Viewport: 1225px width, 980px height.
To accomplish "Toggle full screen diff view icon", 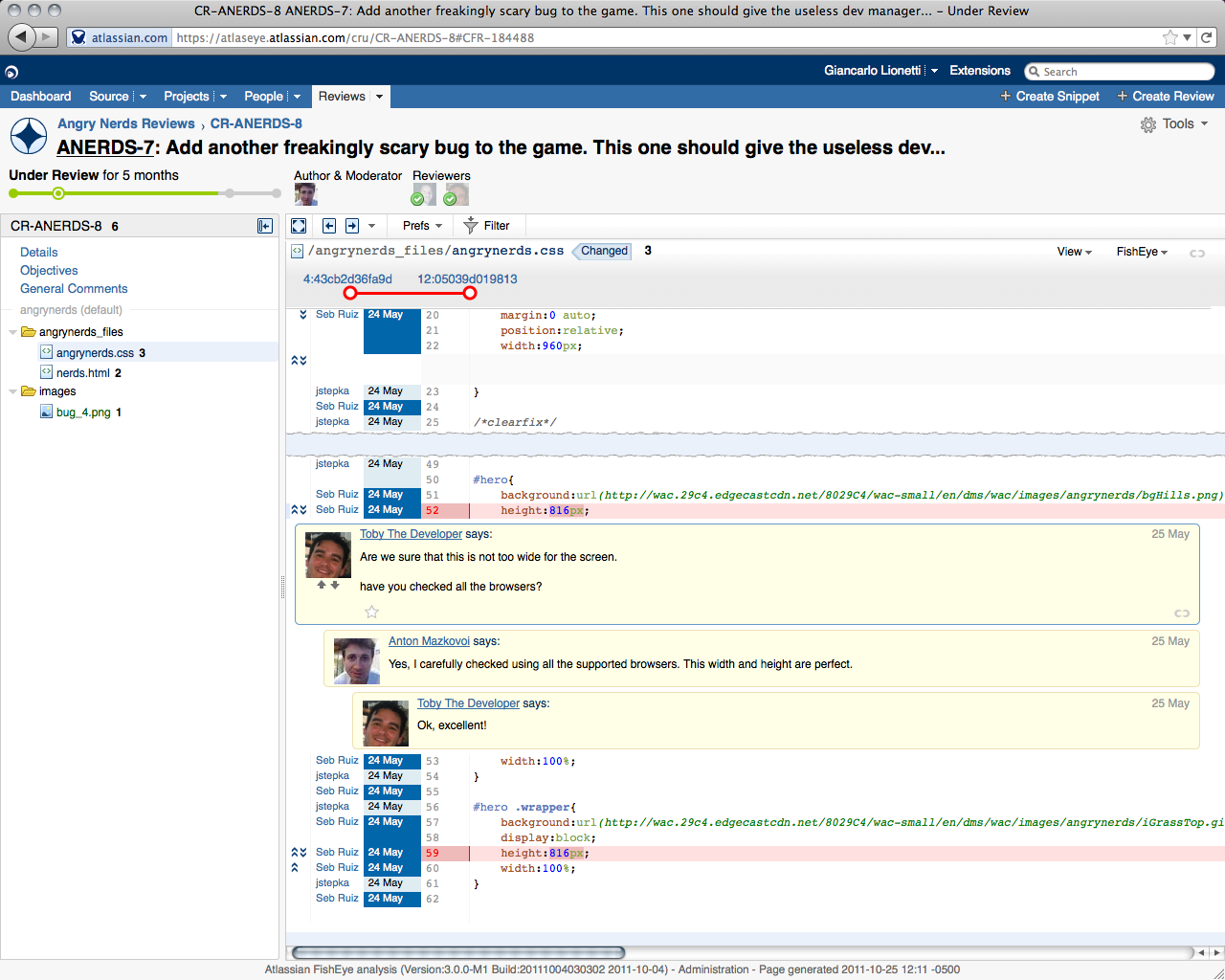I will point(299,226).
